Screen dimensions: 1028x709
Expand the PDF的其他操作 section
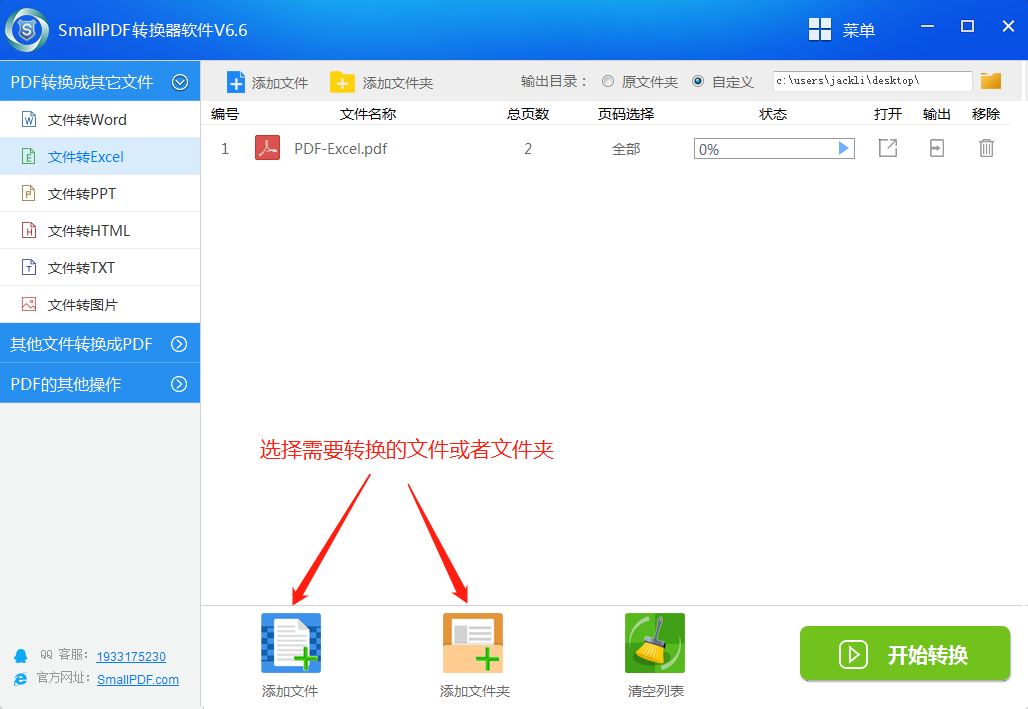click(x=180, y=384)
